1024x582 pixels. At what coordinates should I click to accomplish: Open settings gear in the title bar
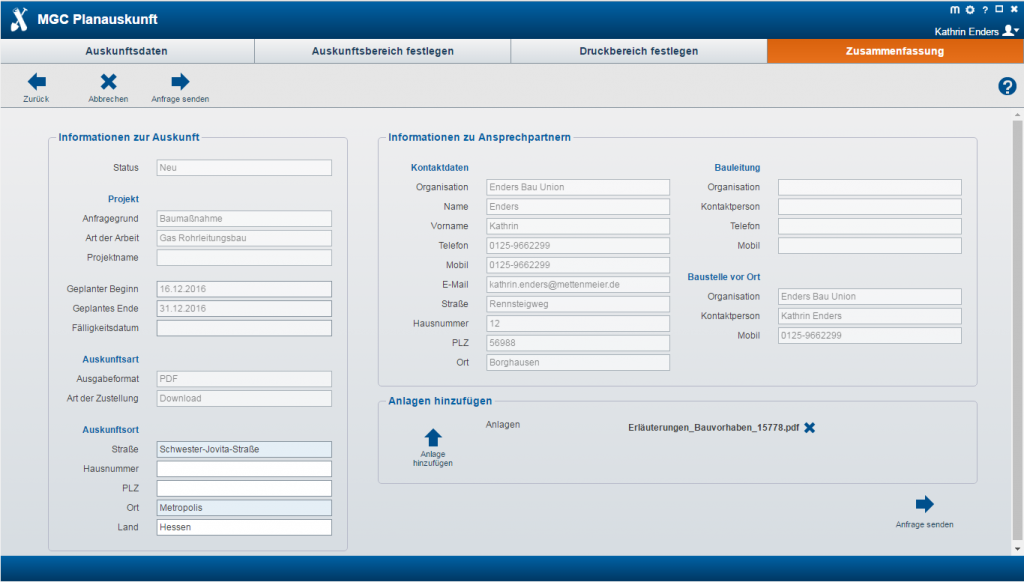969,9
